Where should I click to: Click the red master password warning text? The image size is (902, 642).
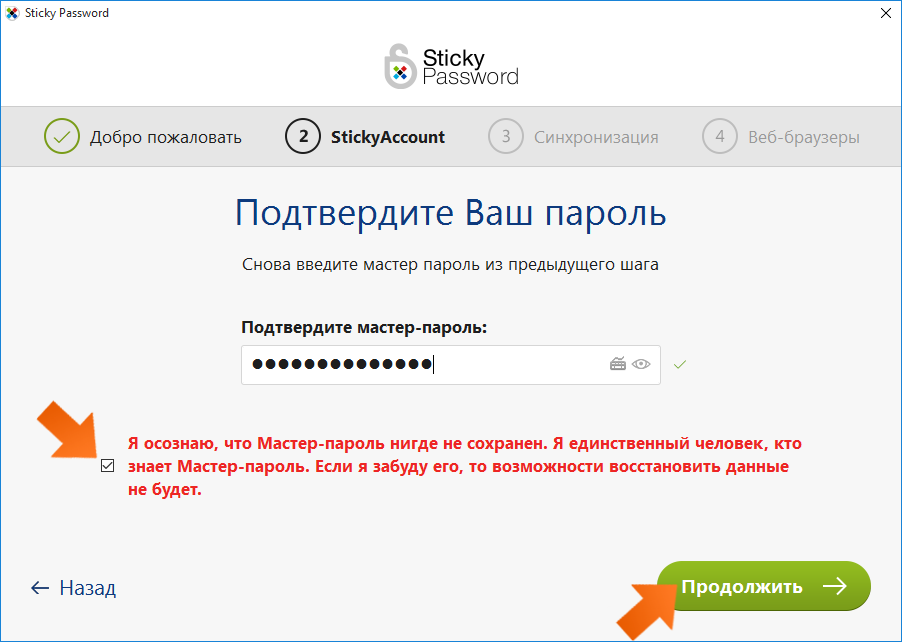click(465, 467)
